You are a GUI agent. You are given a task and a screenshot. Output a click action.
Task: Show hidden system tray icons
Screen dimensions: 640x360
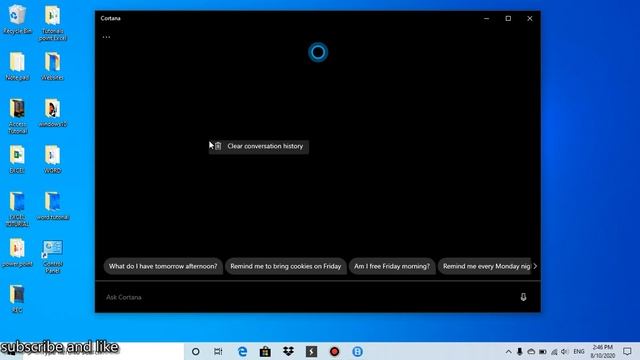tap(508, 351)
